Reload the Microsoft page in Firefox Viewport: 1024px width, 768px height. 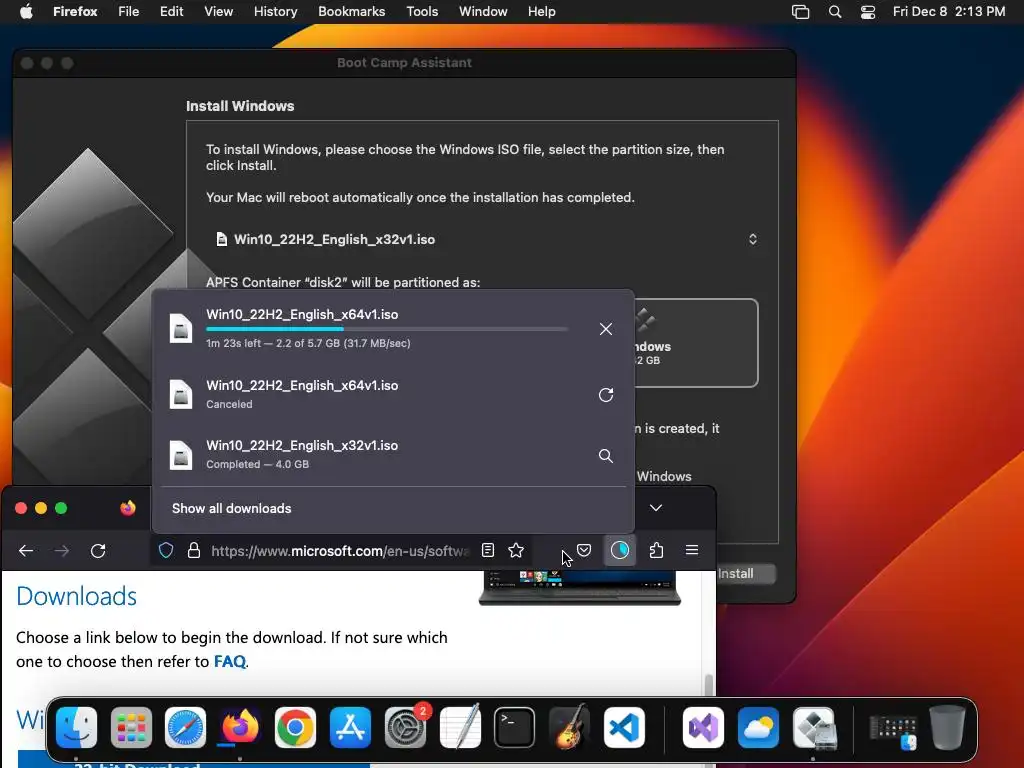(98, 551)
